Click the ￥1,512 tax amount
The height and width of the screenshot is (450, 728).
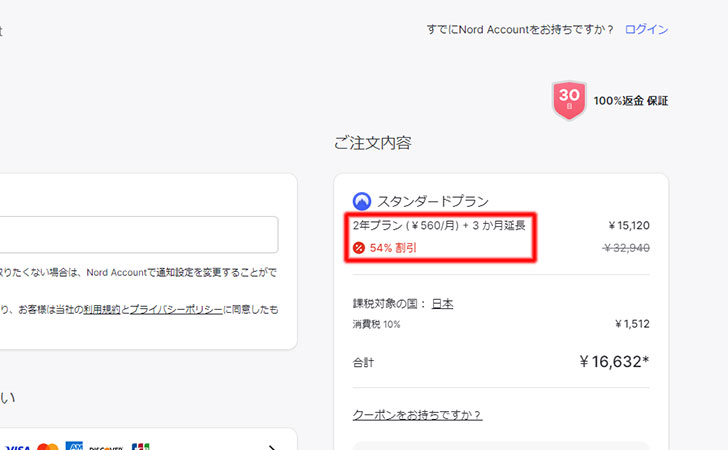[632, 324]
